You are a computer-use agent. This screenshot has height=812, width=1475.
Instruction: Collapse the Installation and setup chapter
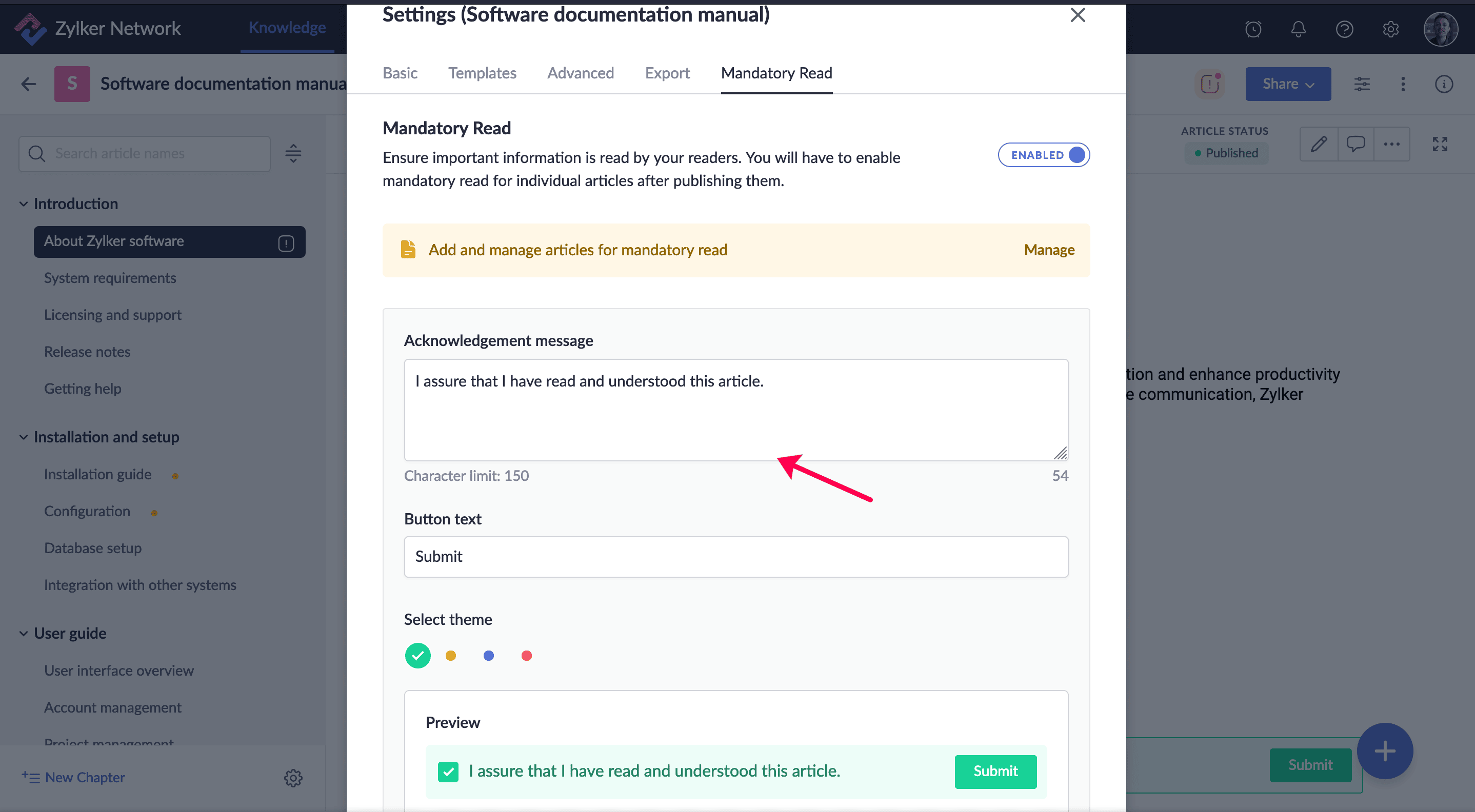coord(24,437)
